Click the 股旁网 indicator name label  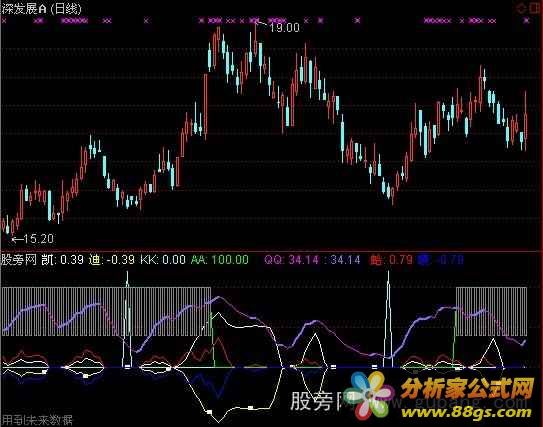coord(19,260)
